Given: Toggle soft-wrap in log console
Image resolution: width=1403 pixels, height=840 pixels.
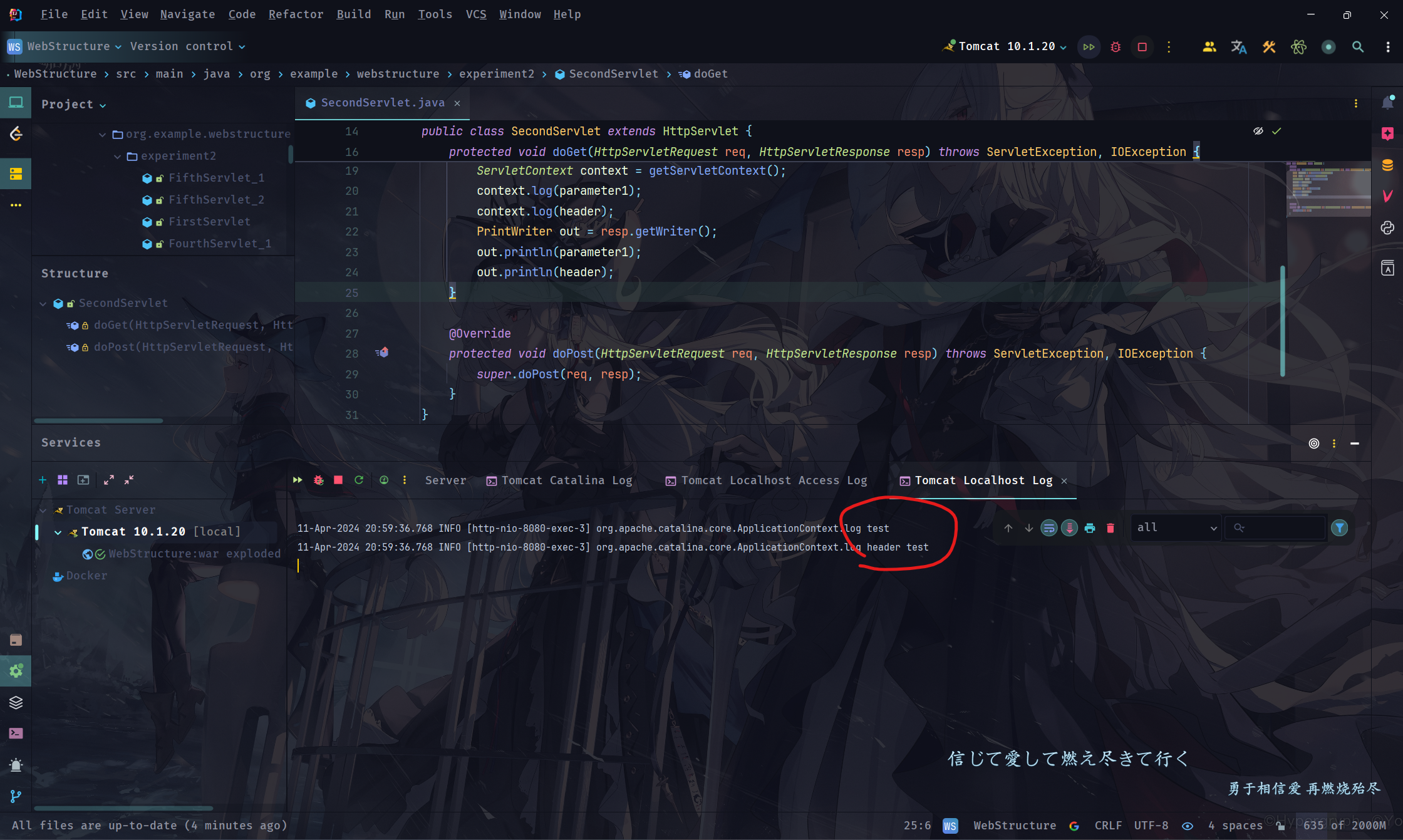Looking at the screenshot, I should (x=1049, y=528).
